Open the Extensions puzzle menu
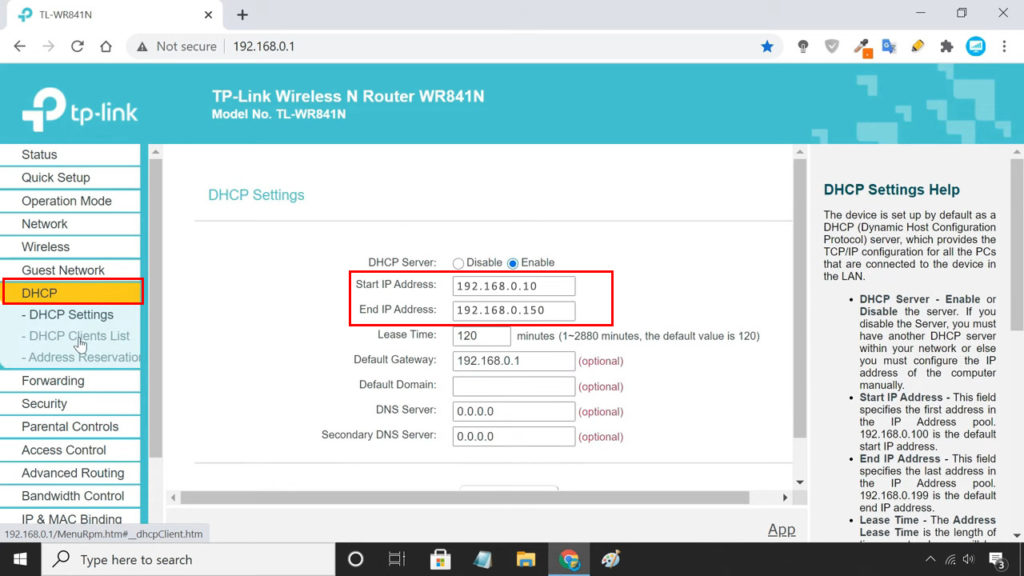The image size is (1024, 576). click(946, 46)
